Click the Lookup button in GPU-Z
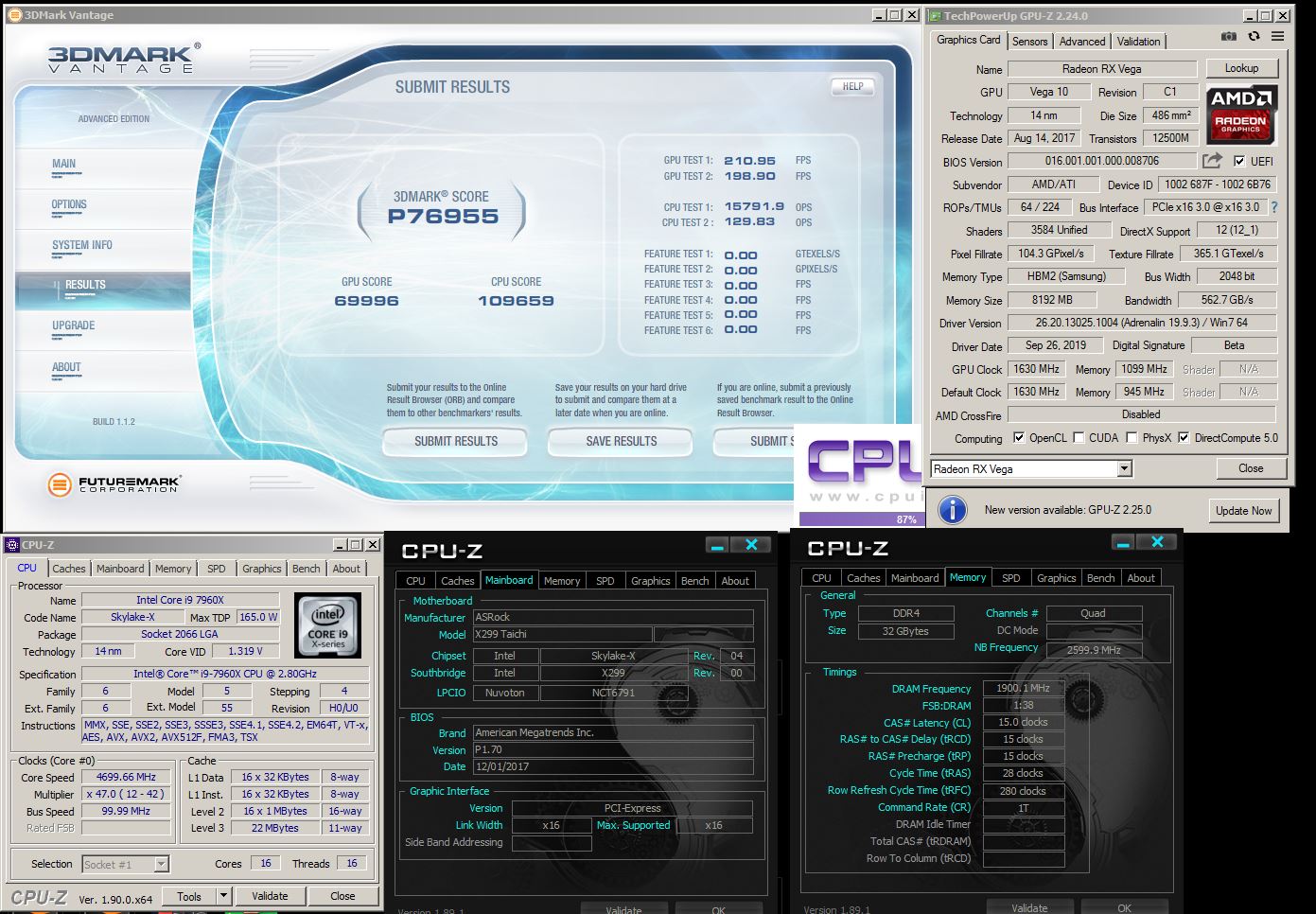Image resolution: width=1316 pixels, height=914 pixels. point(1241,68)
